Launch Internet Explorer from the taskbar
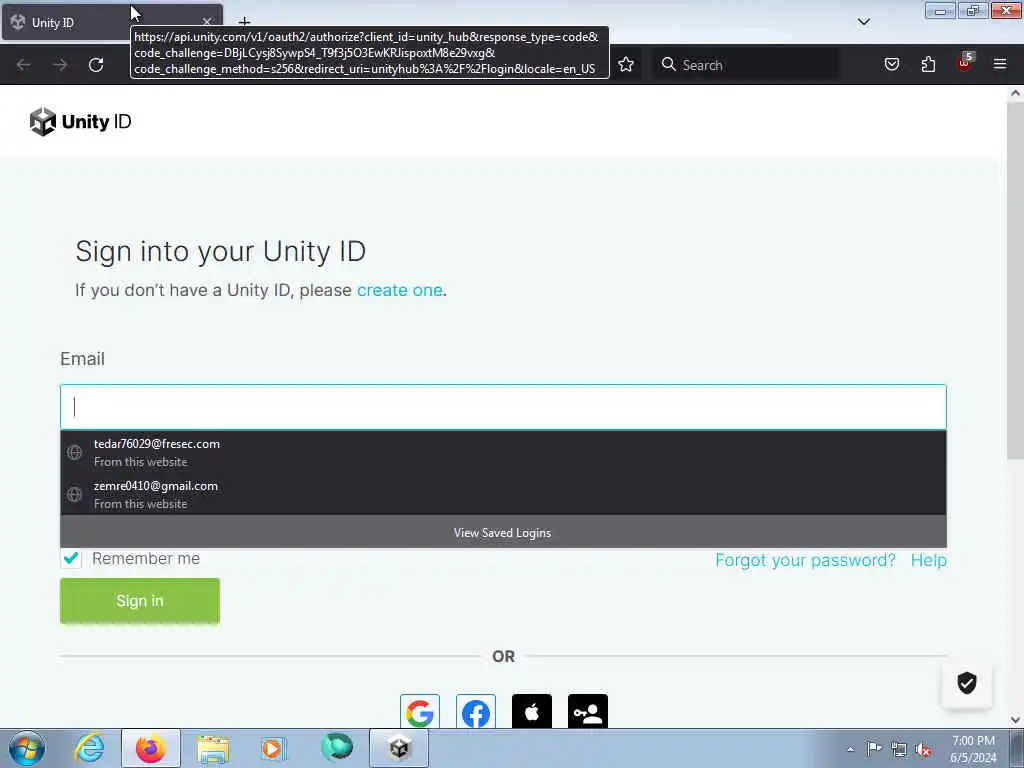 89,748
